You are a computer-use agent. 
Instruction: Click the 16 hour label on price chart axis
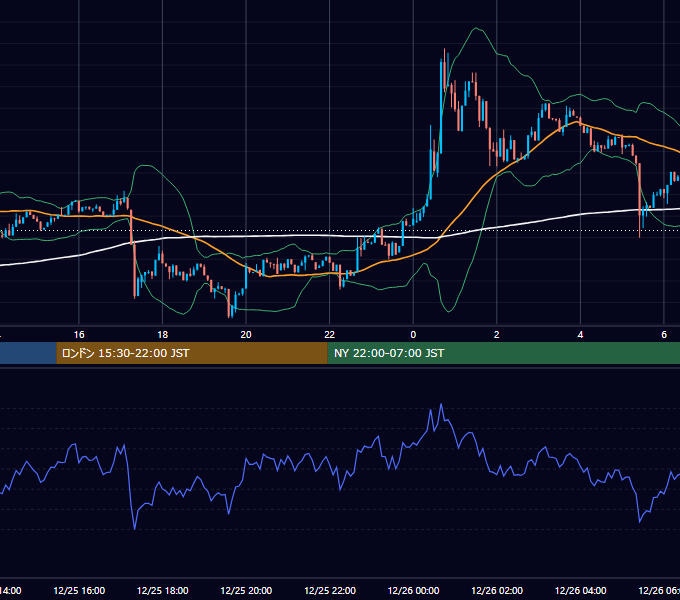pyautogui.click(x=79, y=335)
